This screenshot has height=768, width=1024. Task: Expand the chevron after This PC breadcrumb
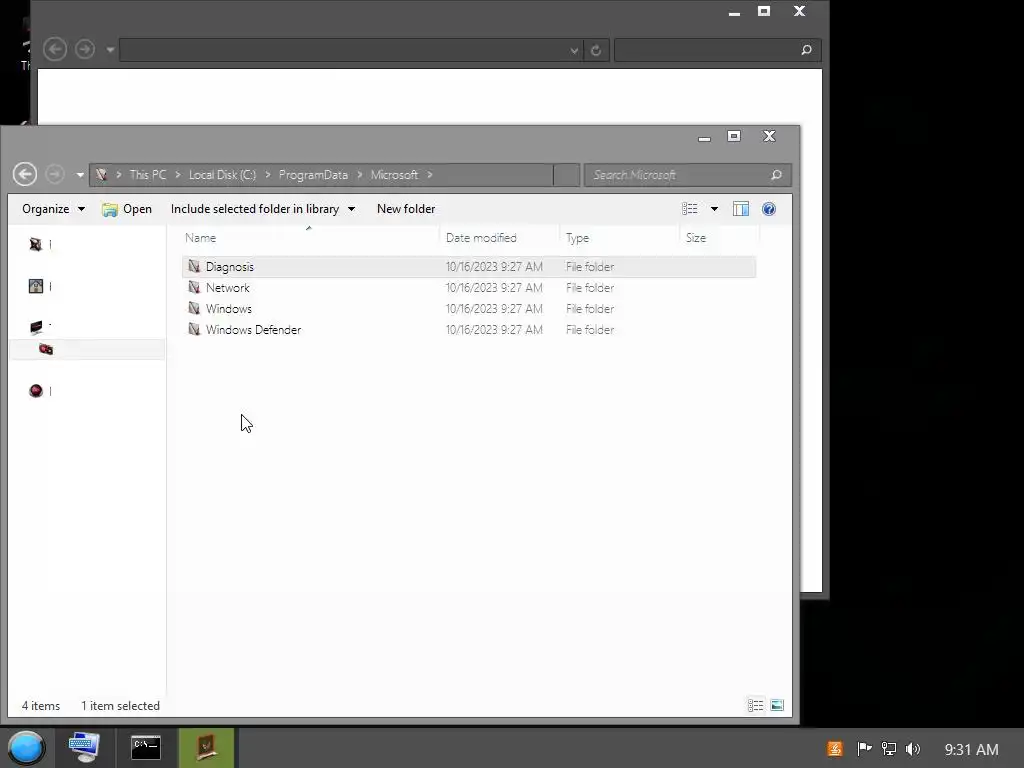coord(178,175)
